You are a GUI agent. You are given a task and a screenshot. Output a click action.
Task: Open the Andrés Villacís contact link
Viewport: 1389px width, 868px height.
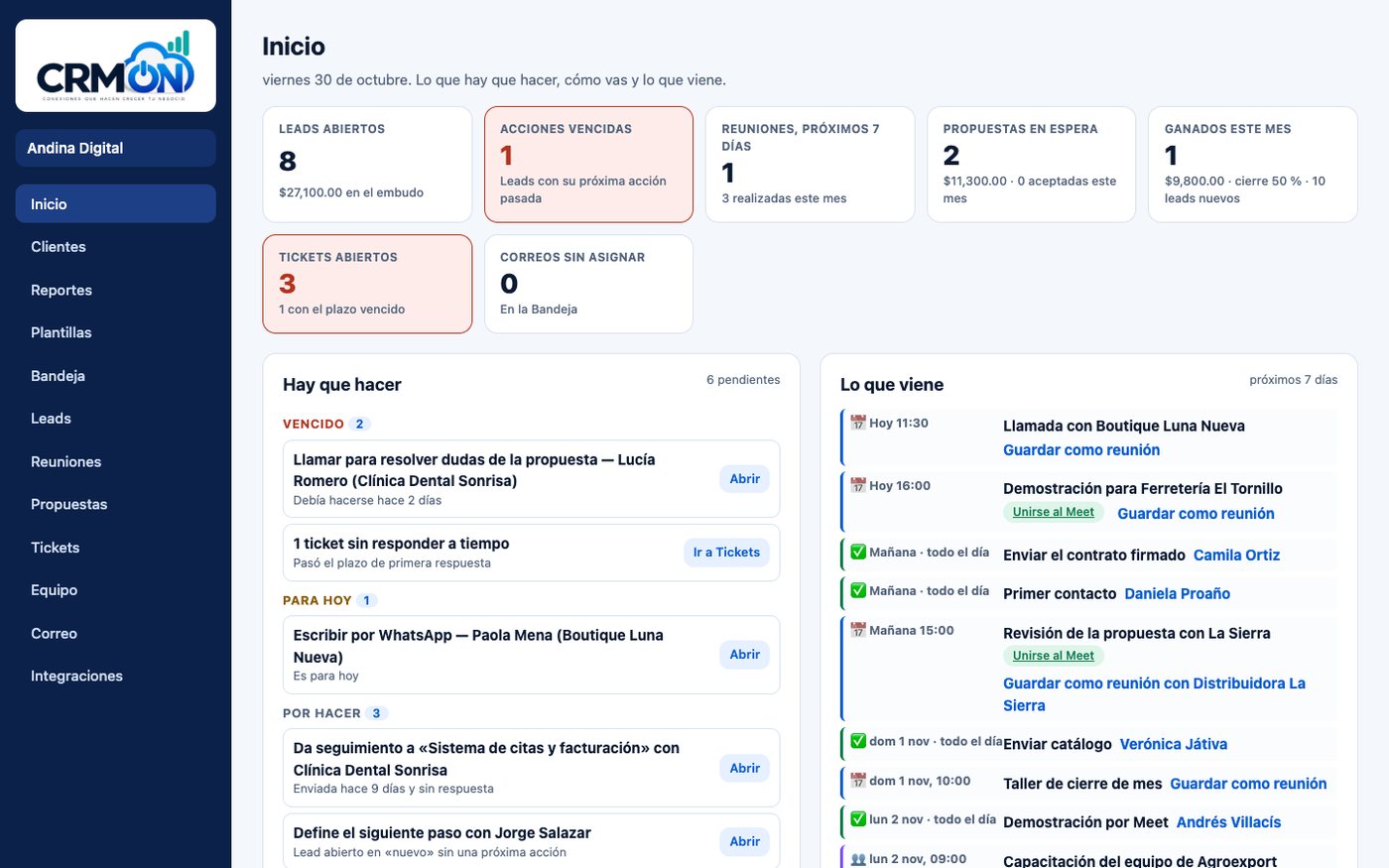pos(1228,822)
